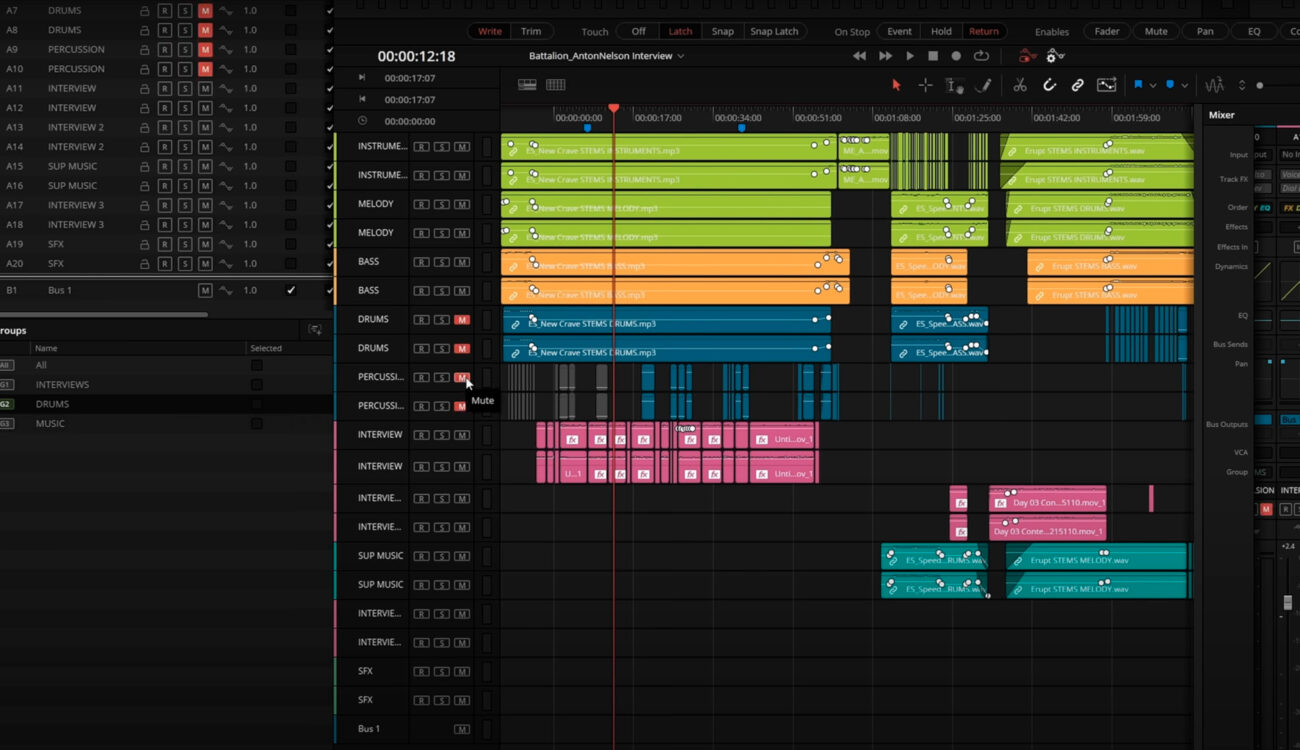Click the record transport button
The height and width of the screenshot is (750, 1300).
pos(956,56)
